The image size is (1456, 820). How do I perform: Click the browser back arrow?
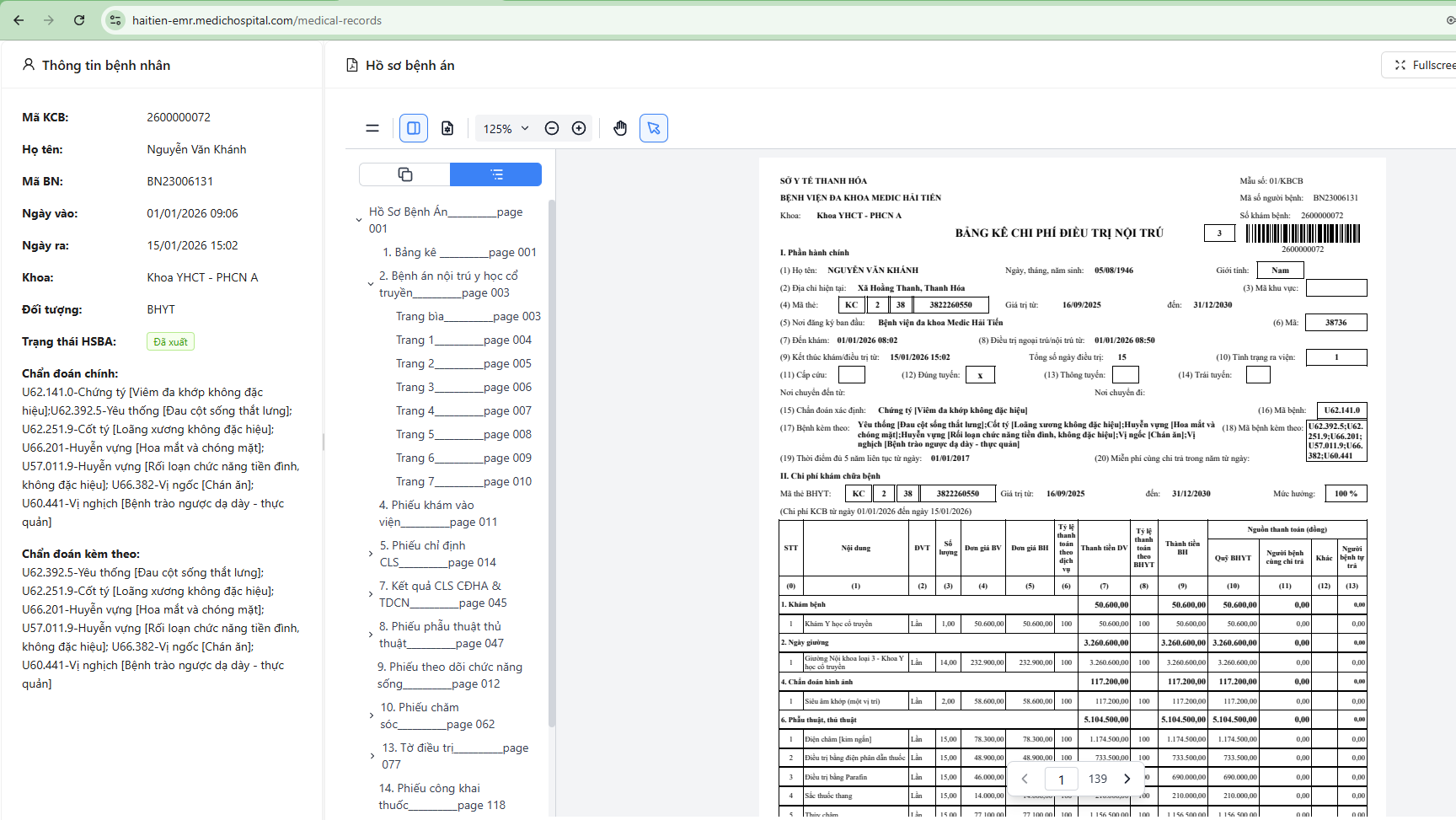click(19, 20)
